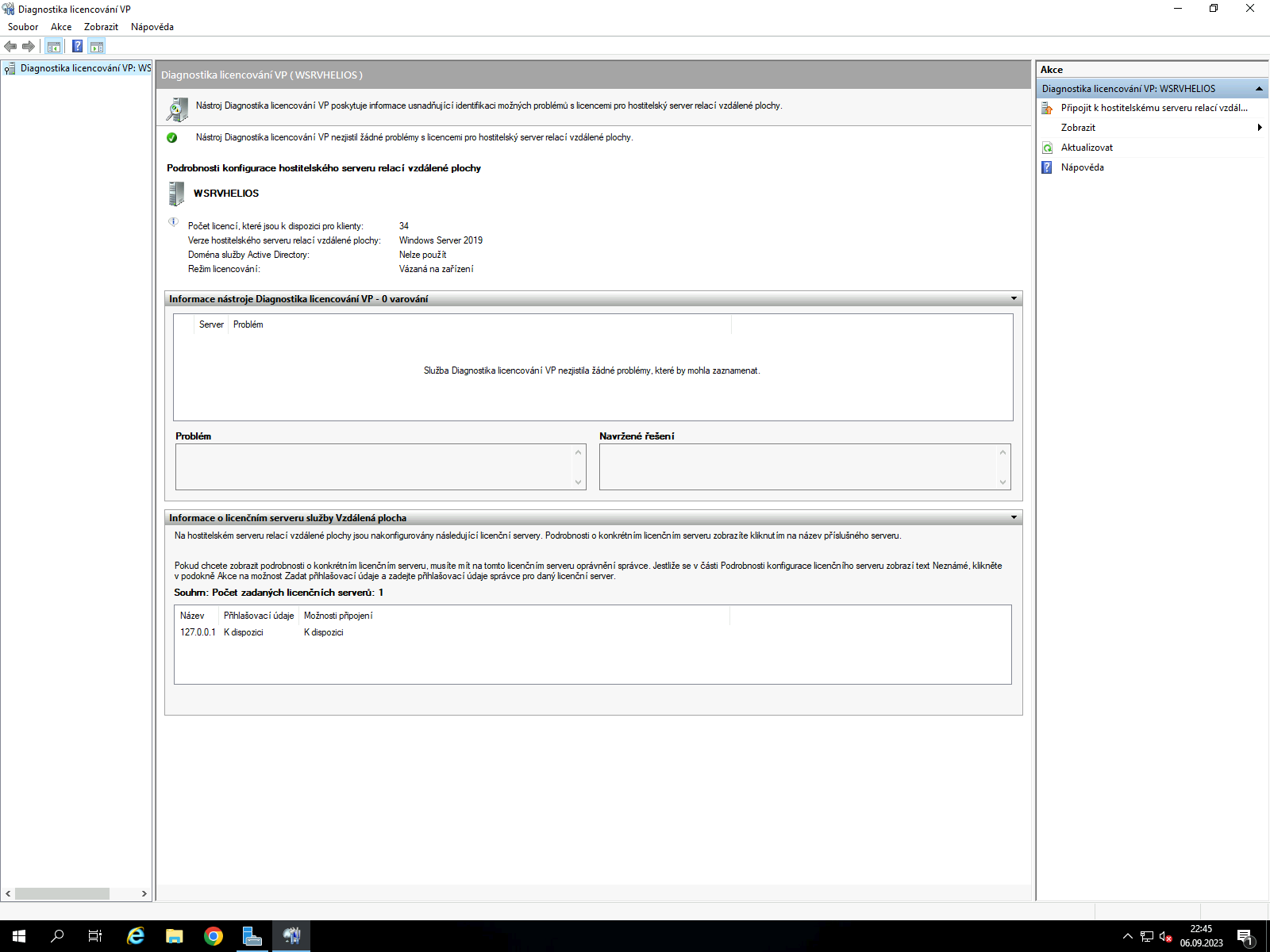
Task: Click the volume speaker icon in system tray
Action: click(1163, 936)
